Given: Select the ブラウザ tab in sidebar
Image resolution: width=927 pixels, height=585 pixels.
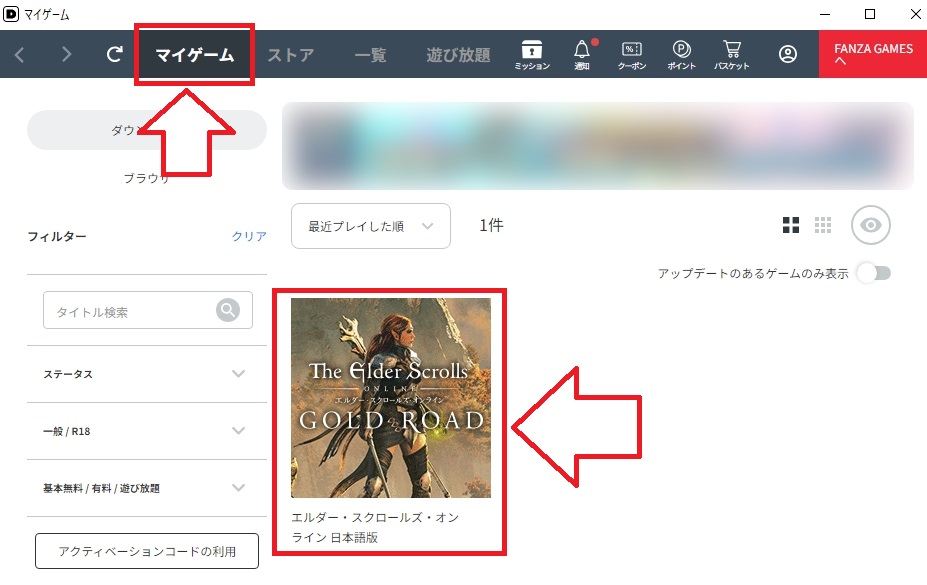Looking at the screenshot, I should tap(147, 178).
